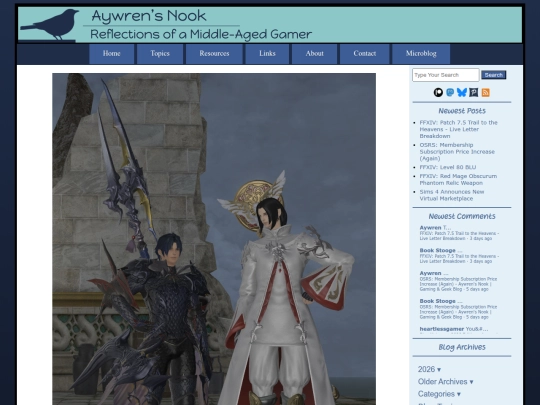Expand the 2026 archive dropdown

point(429,369)
